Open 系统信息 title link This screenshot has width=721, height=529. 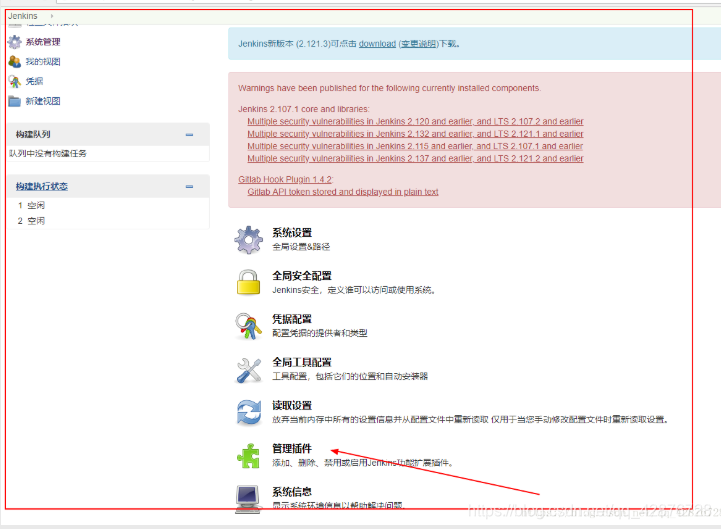pos(292,492)
